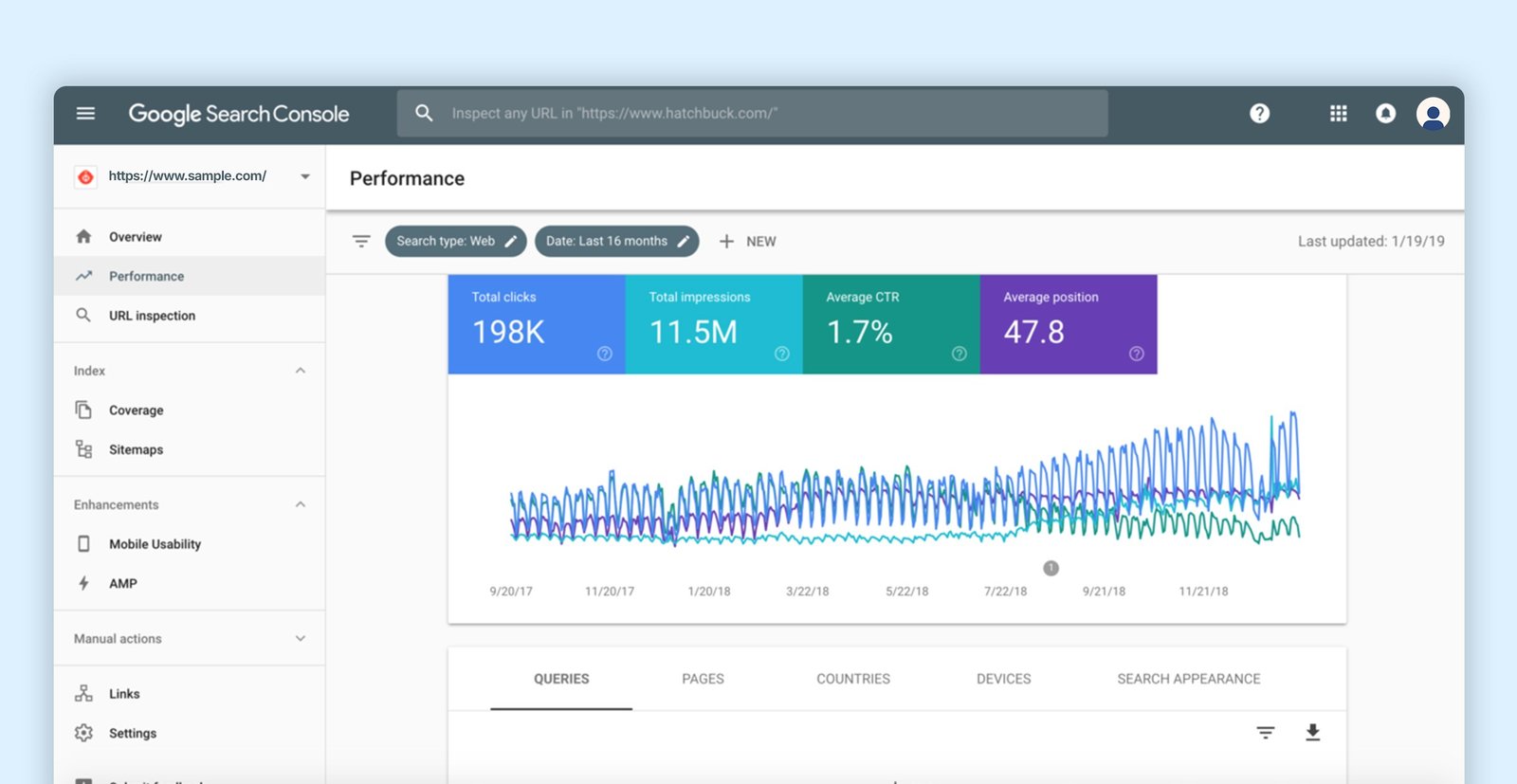Screen dimensions: 1517x784
Task: Click the Total impressions help icon
Action: click(x=781, y=354)
